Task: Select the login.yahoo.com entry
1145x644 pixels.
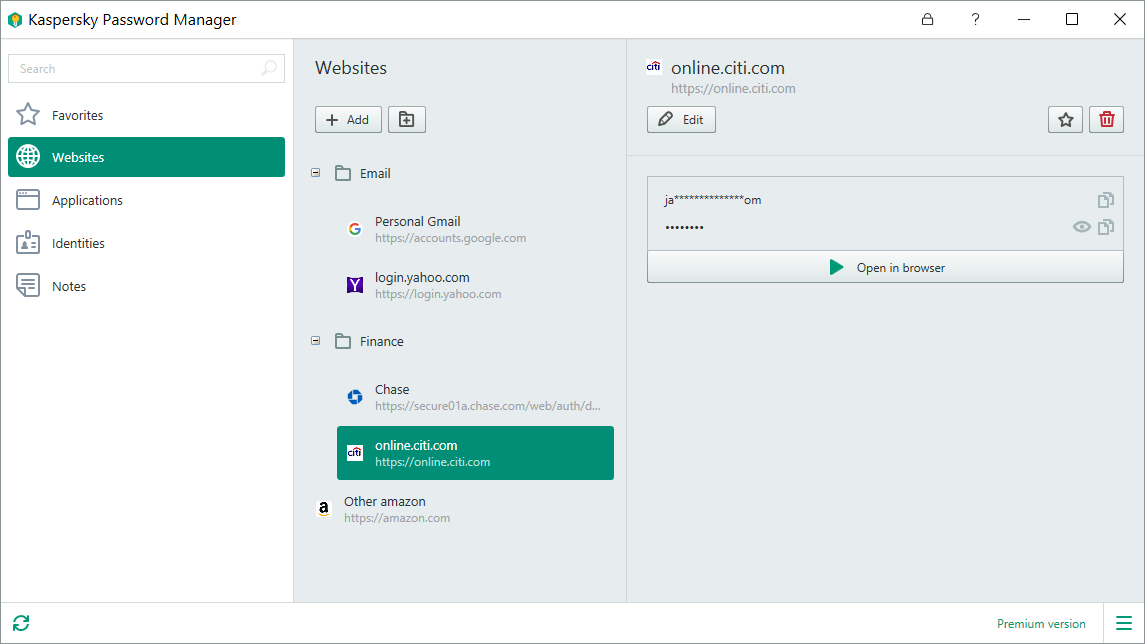Action: pos(475,285)
